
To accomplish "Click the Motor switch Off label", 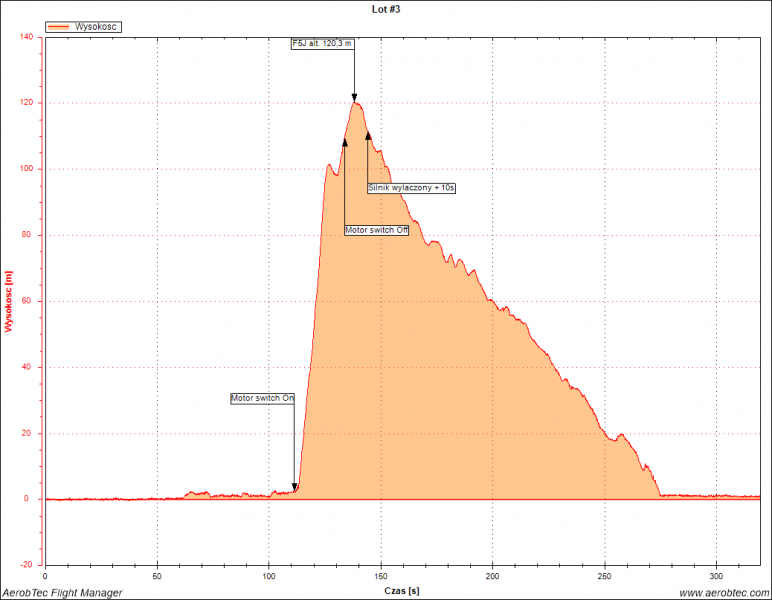I will [x=377, y=230].
